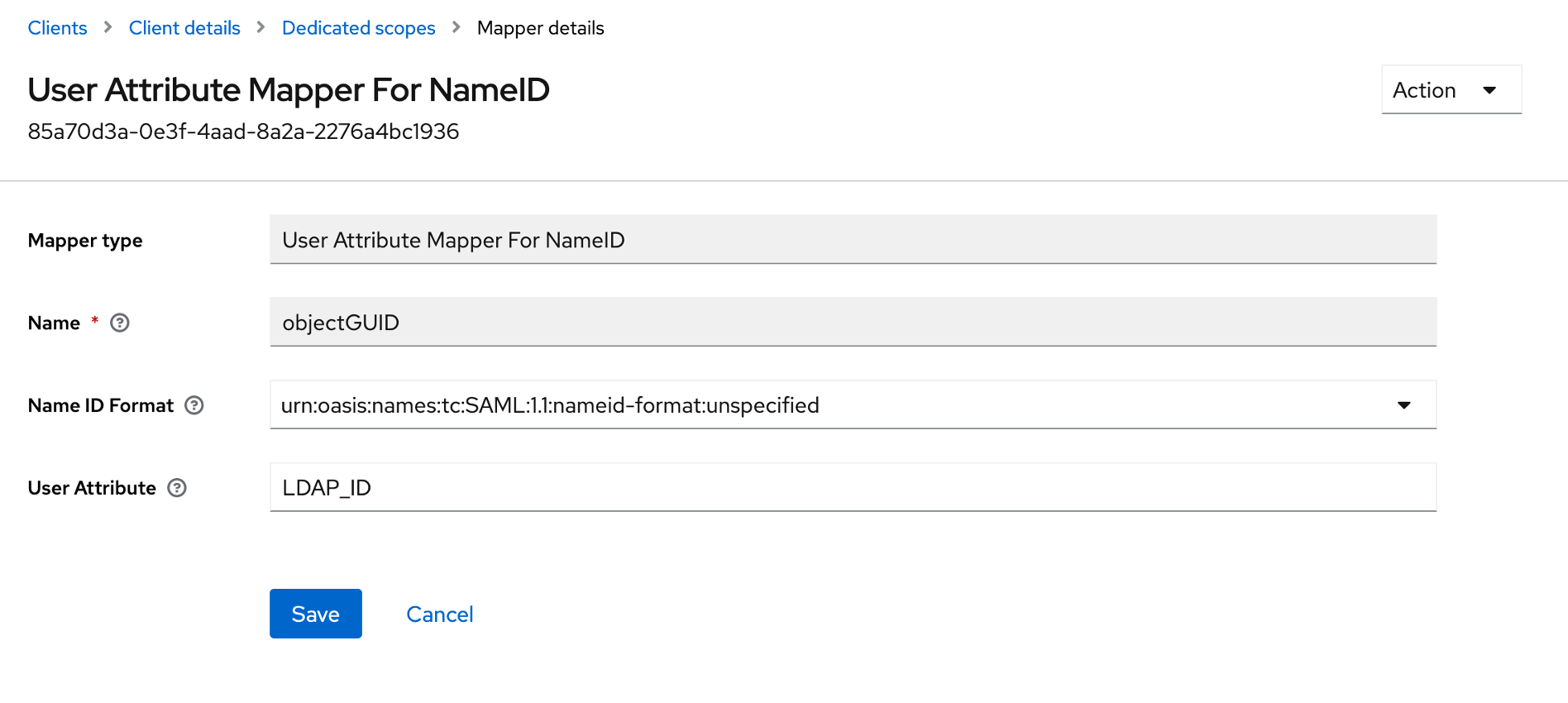Screen dimensions: 1568x703
Task: Show Name ID Format help tooltip
Action: (194, 405)
